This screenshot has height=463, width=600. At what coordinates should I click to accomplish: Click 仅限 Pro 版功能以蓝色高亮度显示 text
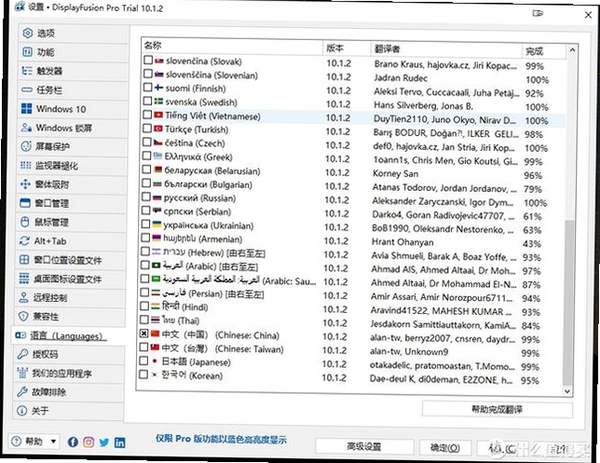pos(221,439)
